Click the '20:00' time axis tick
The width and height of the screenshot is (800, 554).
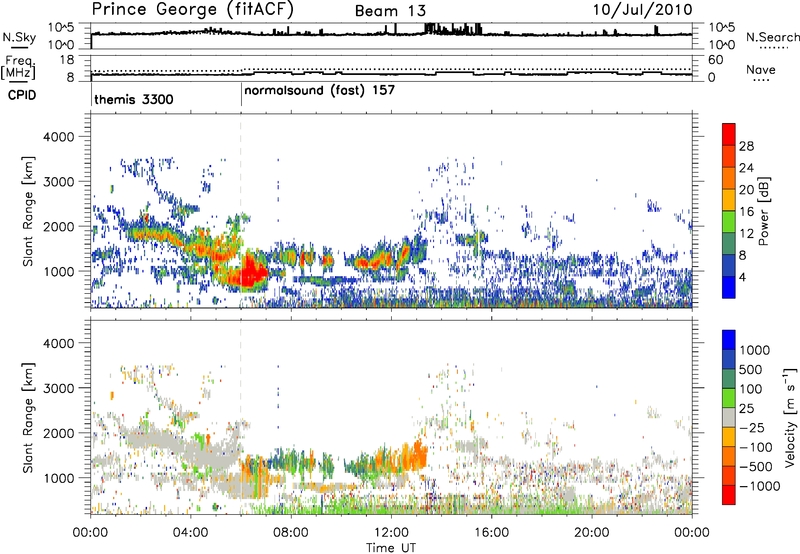point(591,533)
